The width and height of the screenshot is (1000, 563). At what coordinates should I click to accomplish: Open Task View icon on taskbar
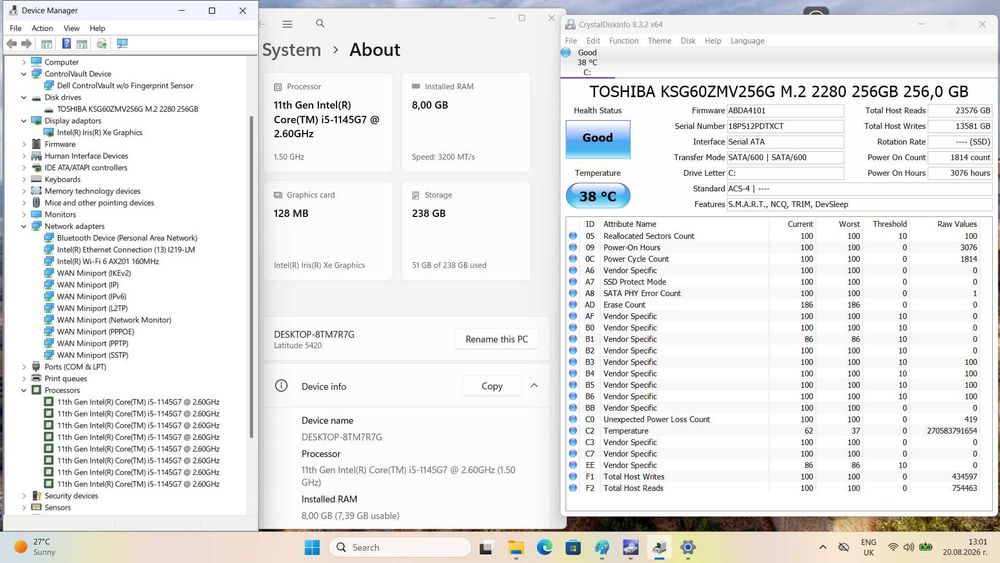(x=486, y=547)
